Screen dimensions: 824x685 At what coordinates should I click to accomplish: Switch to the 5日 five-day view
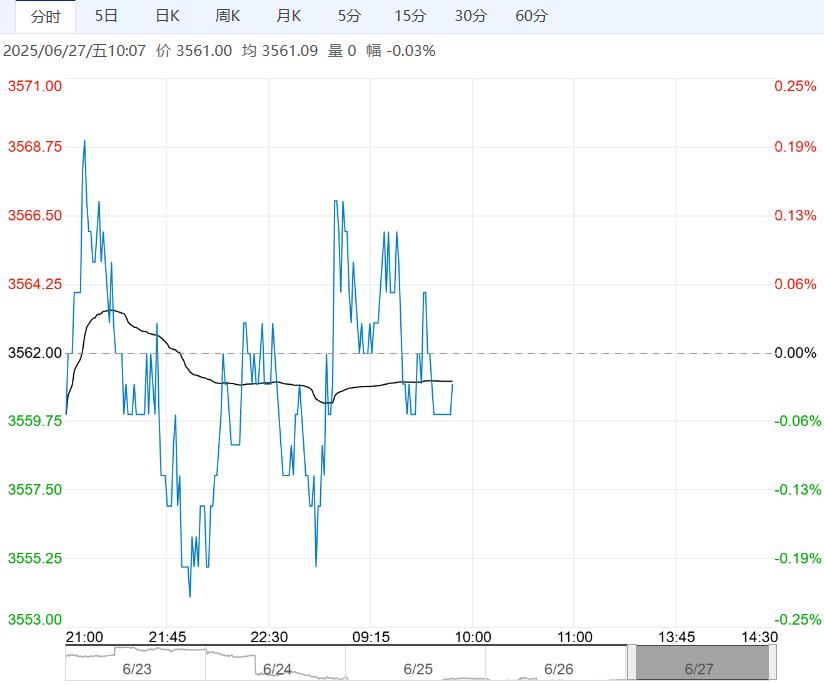106,16
